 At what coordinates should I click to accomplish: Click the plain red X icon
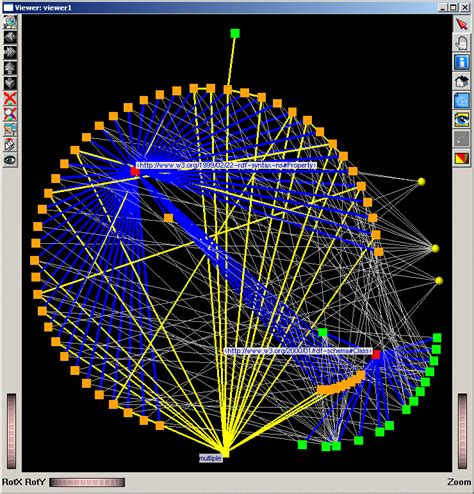coord(10,98)
